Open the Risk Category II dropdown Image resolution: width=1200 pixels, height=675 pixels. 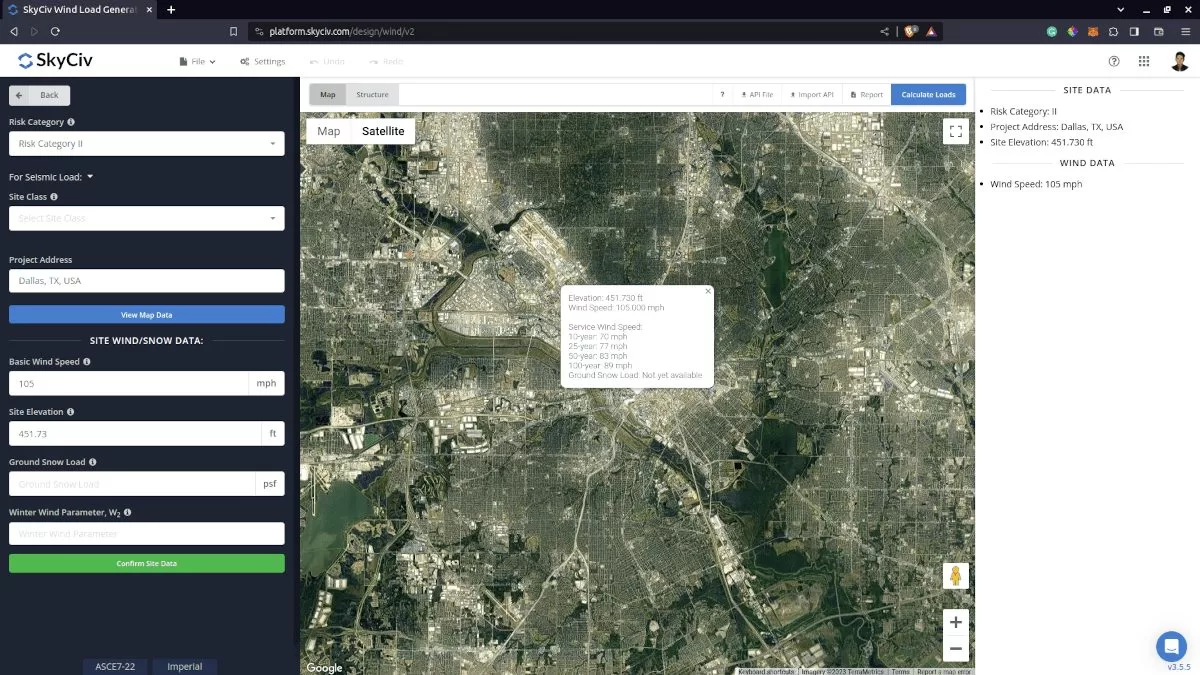pyautogui.click(x=146, y=144)
